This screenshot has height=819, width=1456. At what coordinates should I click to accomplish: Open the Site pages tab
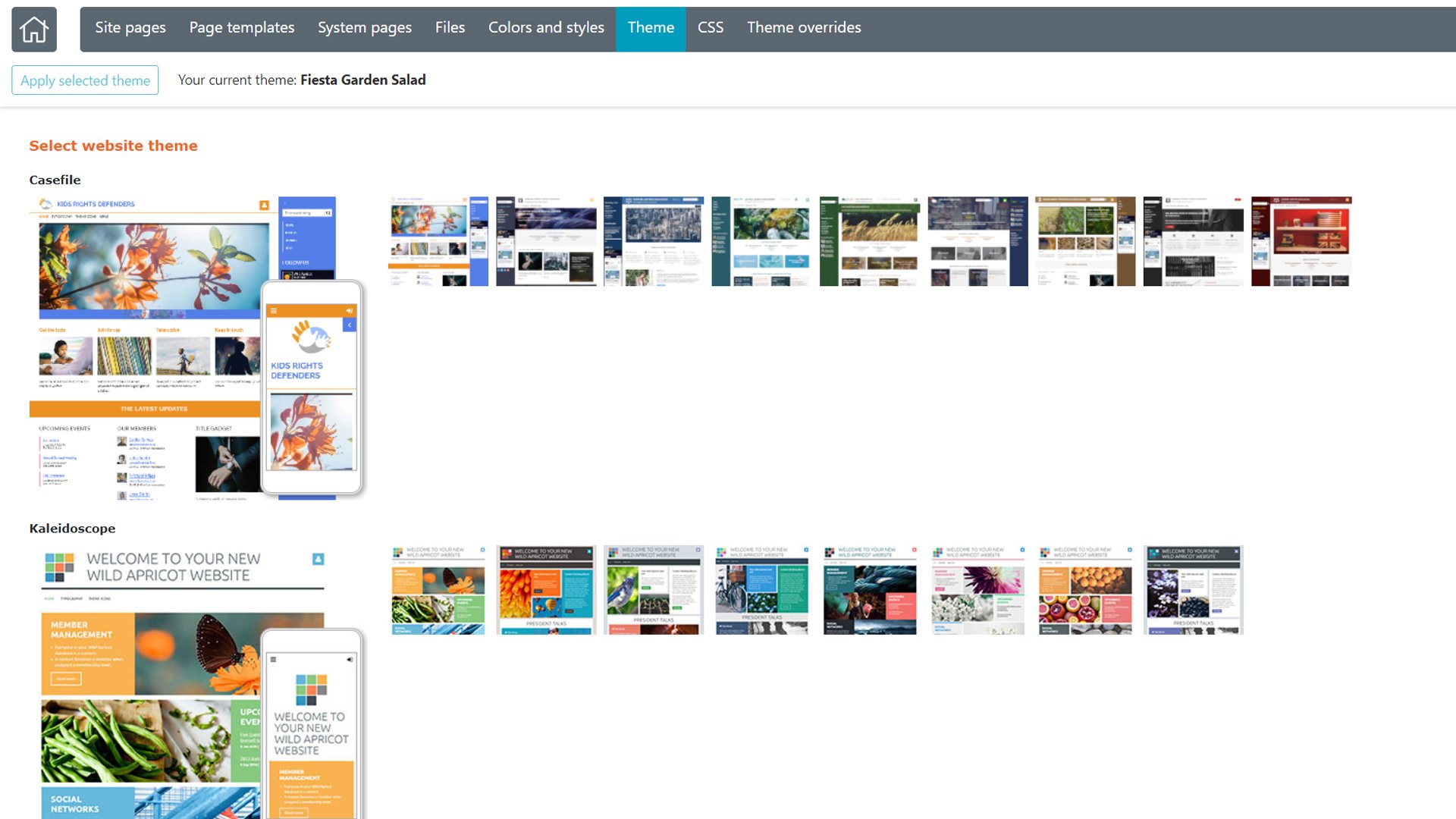pos(130,28)
